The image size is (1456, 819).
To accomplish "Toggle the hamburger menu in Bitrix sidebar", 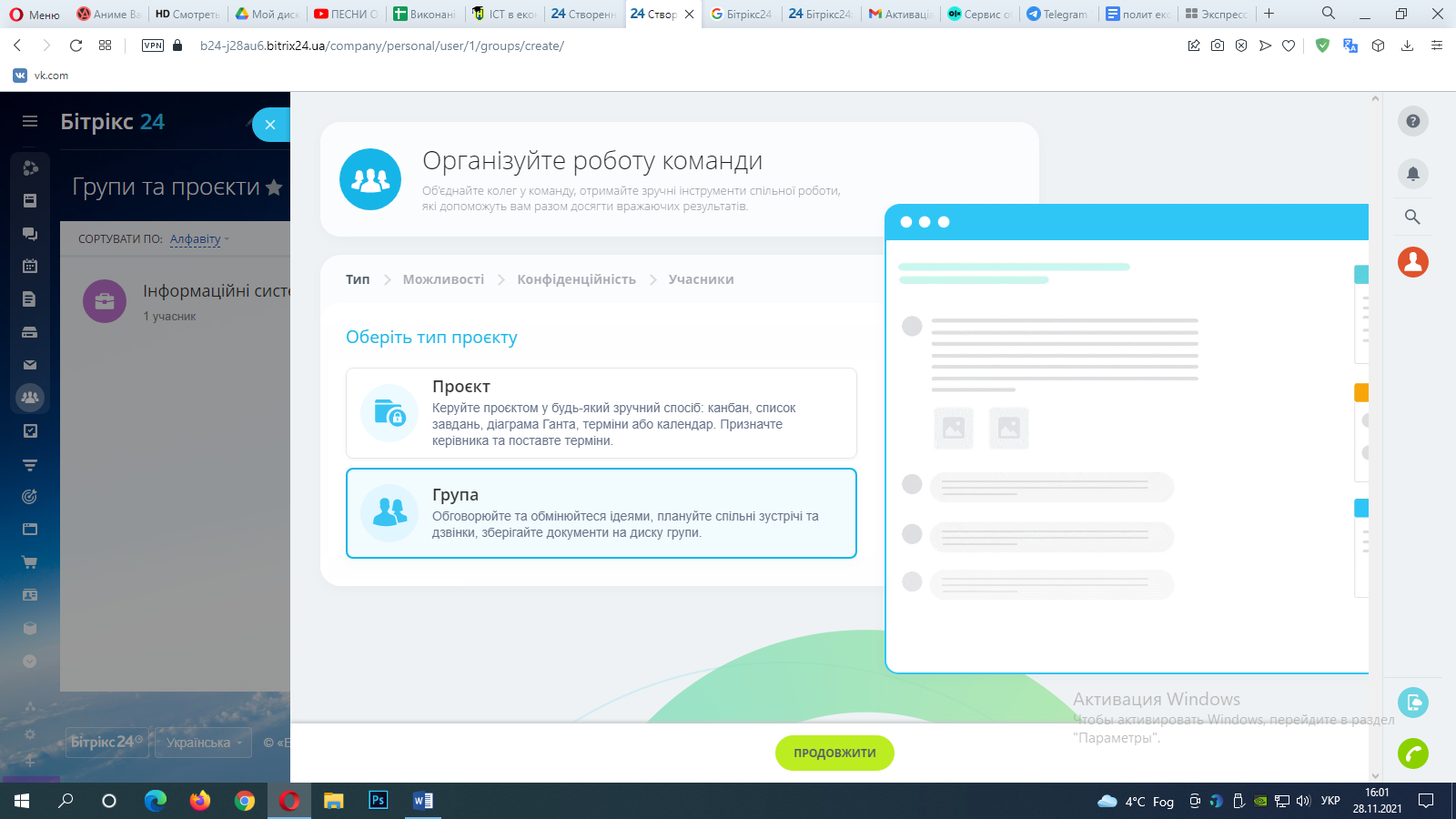I will [x=30, y=121].
